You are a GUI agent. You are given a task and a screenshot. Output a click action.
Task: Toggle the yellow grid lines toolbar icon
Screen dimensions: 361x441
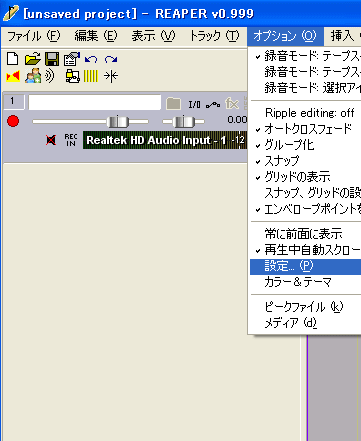point(91,76)
